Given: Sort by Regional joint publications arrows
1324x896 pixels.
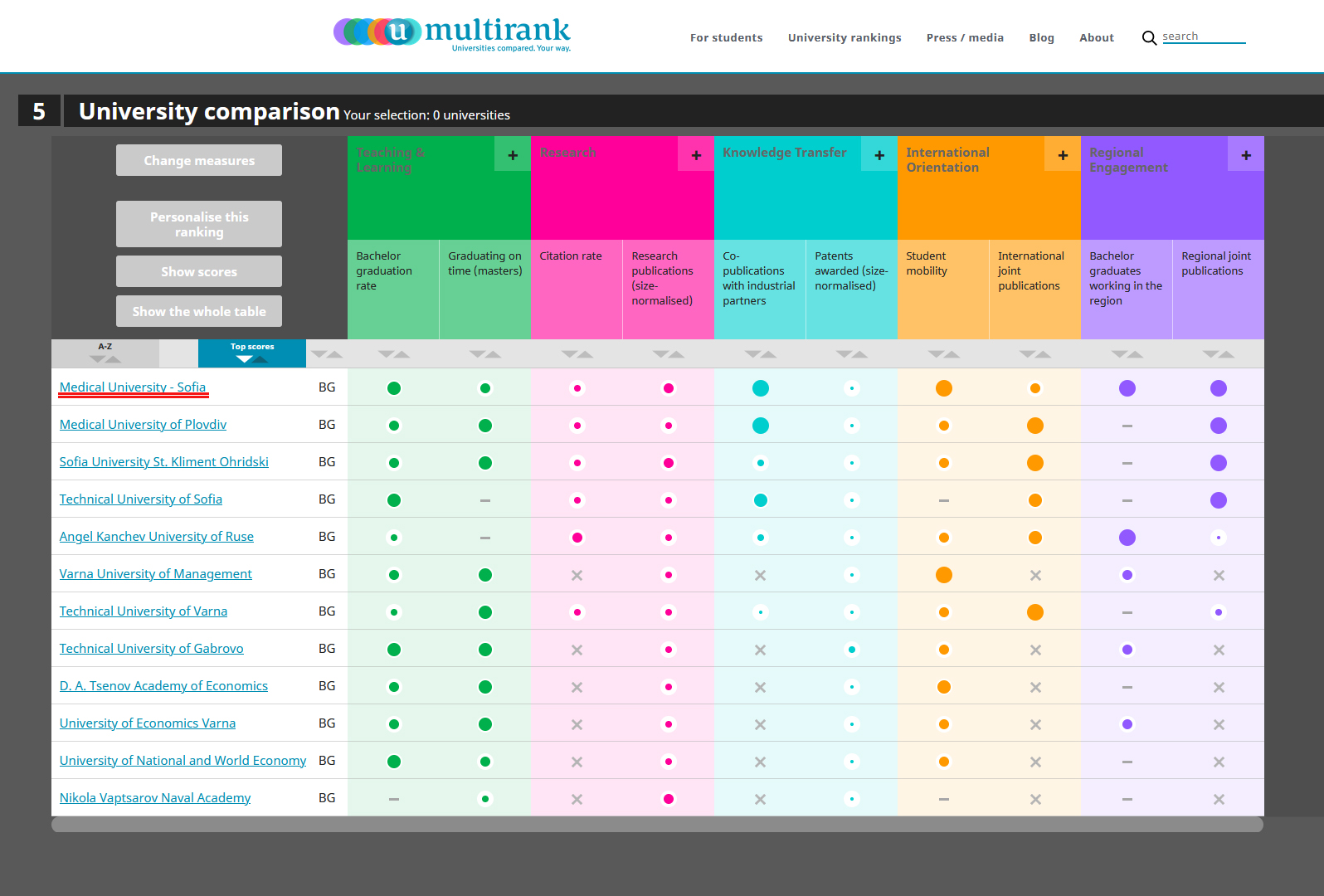Looking at the screenshot, I should 1219,354.
